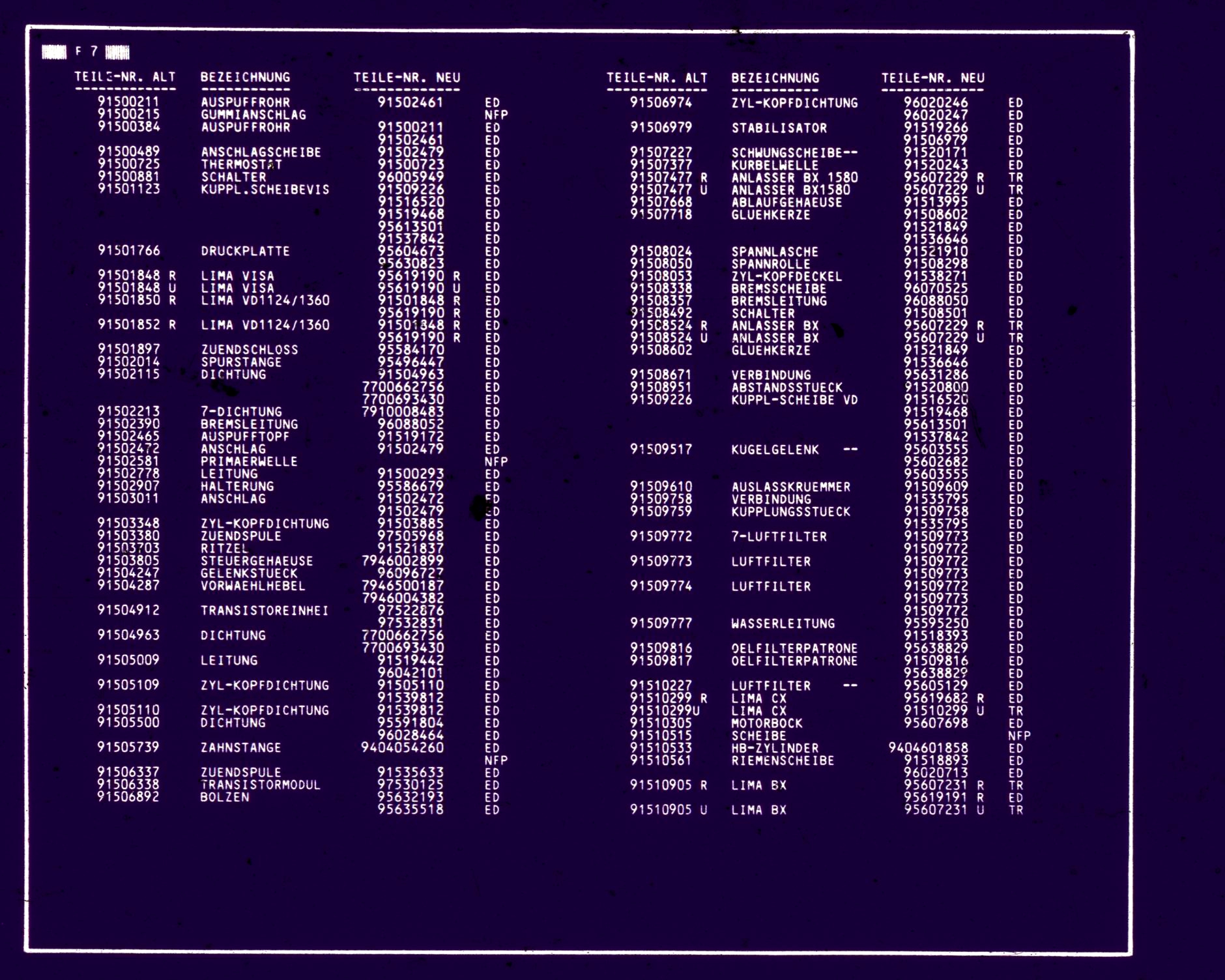Select the WASSERLEITUNG description
The height and width of the screenshot is (980, 1225).
click(783, 624)
